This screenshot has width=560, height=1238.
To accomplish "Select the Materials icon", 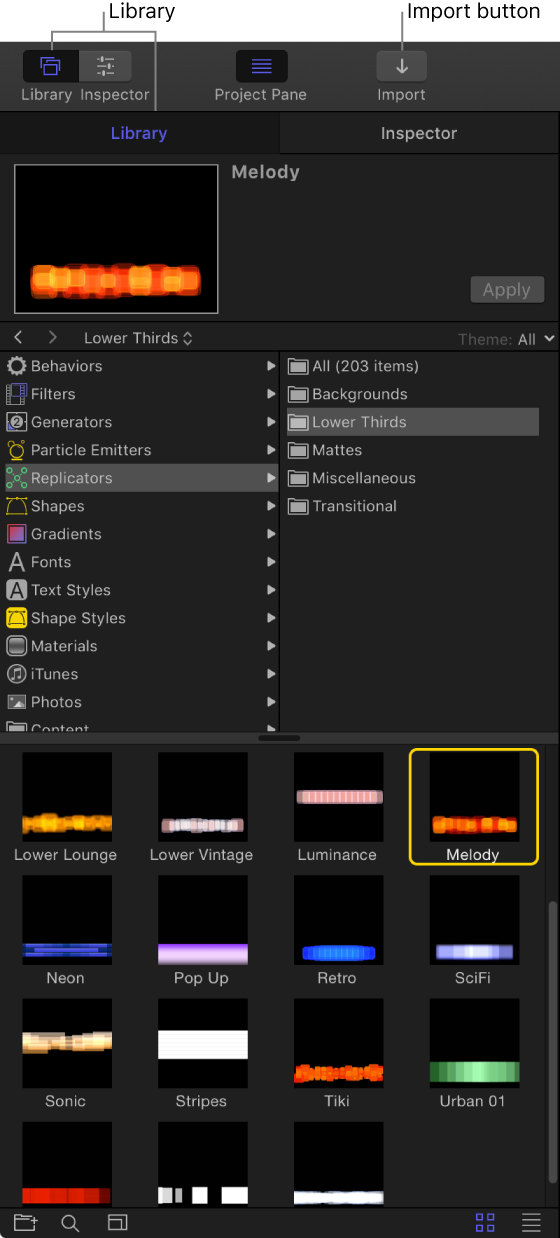I will click(16, 646).
